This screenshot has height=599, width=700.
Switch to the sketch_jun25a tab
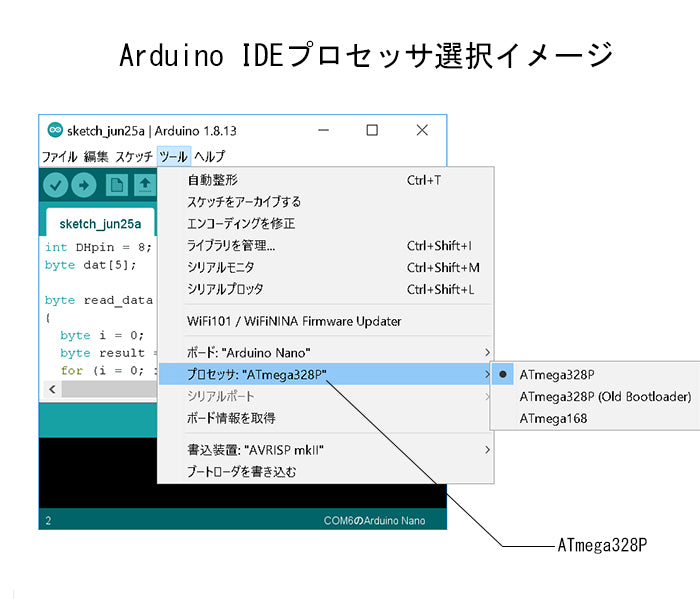(100, 223)
